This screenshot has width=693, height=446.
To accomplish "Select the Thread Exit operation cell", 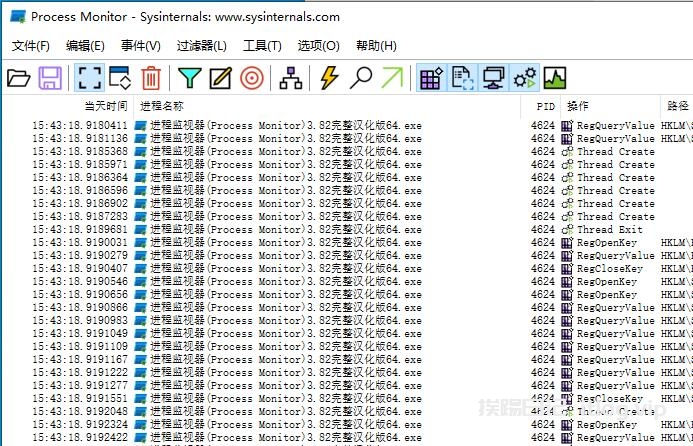I will [x=609, y=229].
